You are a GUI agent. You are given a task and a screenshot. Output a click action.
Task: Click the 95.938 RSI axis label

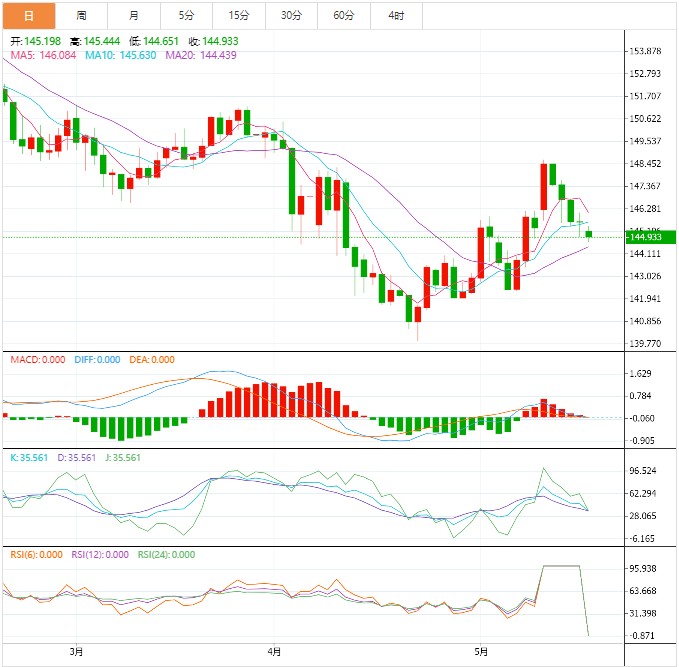pyautogui.click(x=643, y=569)
